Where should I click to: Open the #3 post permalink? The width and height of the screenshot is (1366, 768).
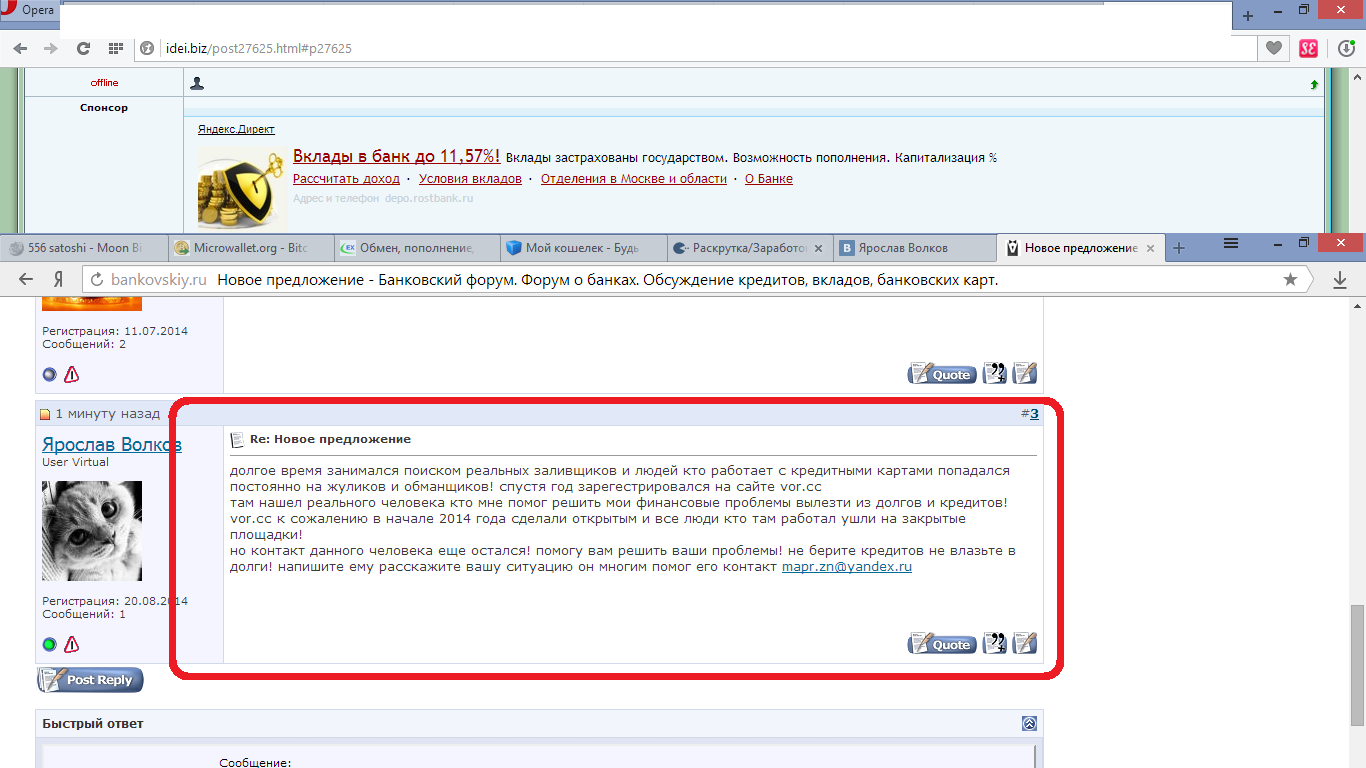[x=1034, y=414]
